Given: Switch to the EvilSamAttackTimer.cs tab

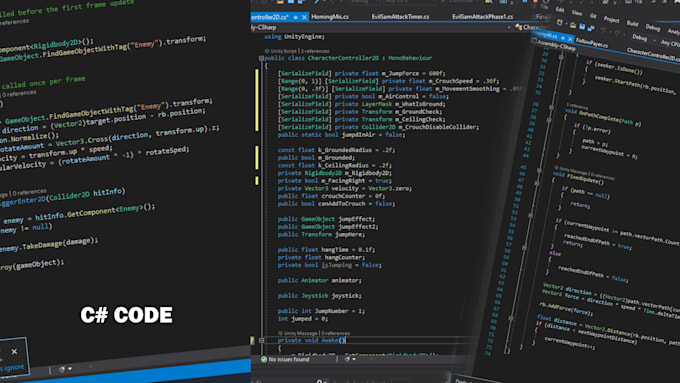Looking at the screenshot, I should coord(400,17).
